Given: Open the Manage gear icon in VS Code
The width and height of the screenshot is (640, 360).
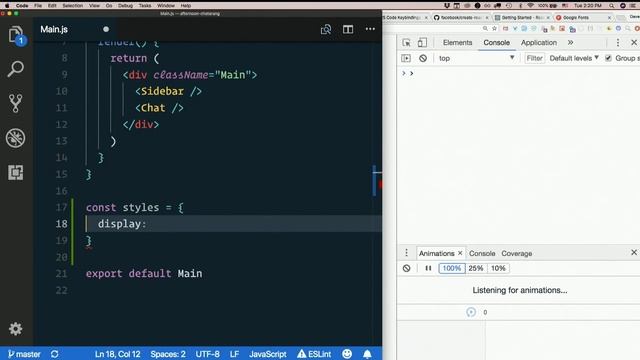Looking at the screenshot, I should click(16, 329).
